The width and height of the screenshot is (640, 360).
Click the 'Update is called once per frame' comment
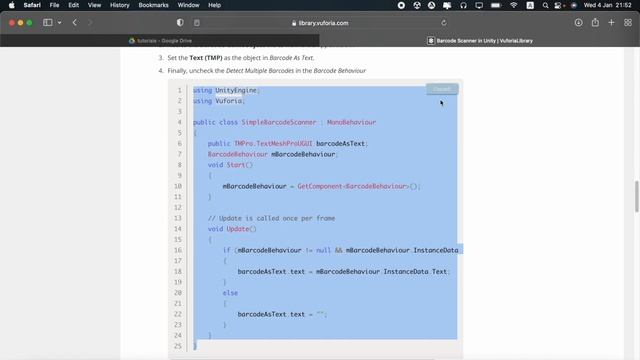click(x=271, y=218)
